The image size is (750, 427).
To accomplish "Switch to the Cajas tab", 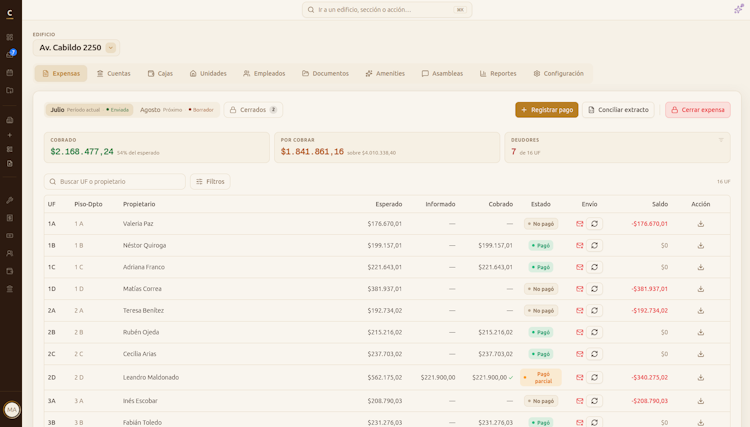I will (x=160, y=74).
